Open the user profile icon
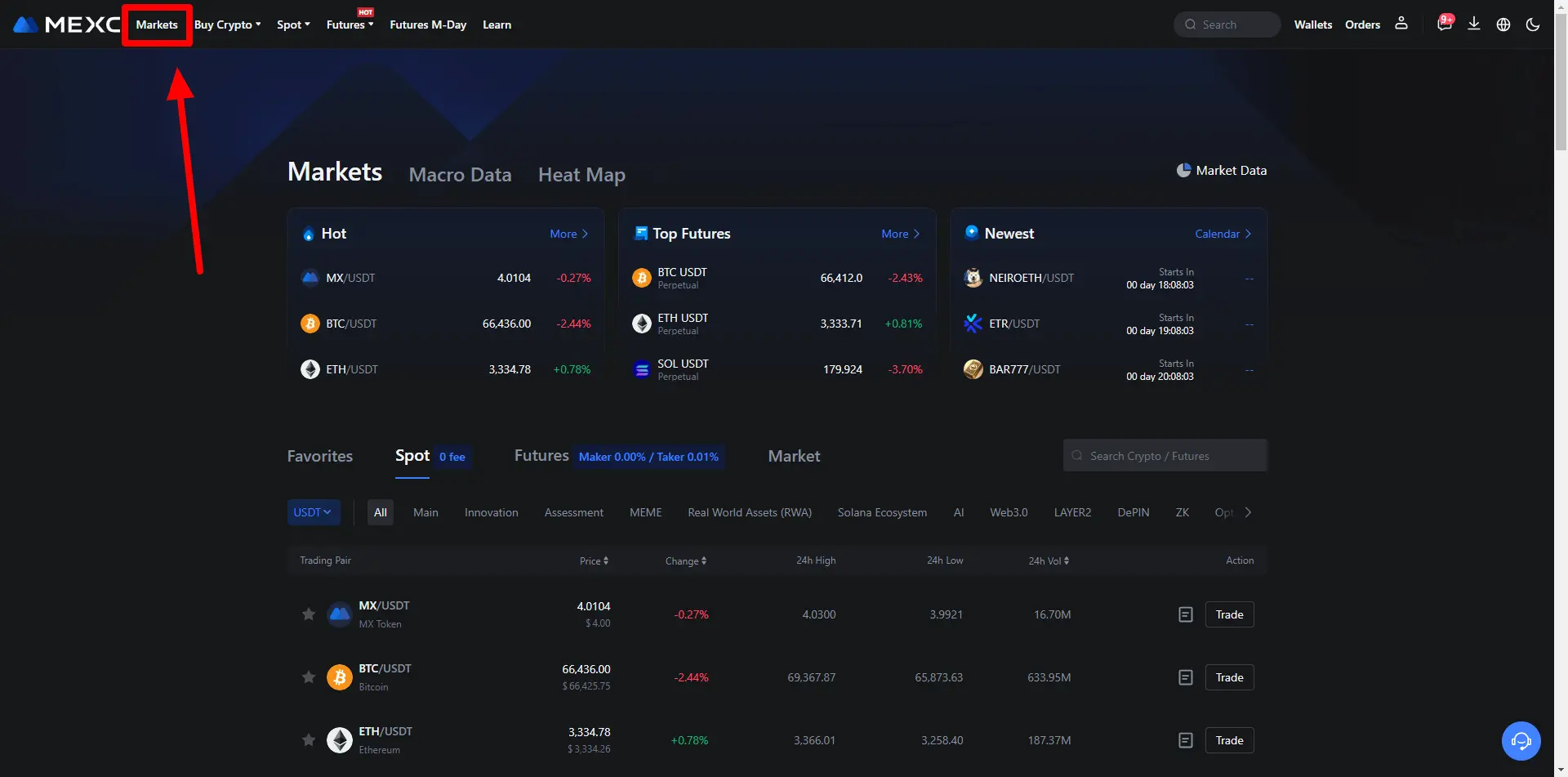The width and height of the screenshot is (1568, 777). point(1401,24)
